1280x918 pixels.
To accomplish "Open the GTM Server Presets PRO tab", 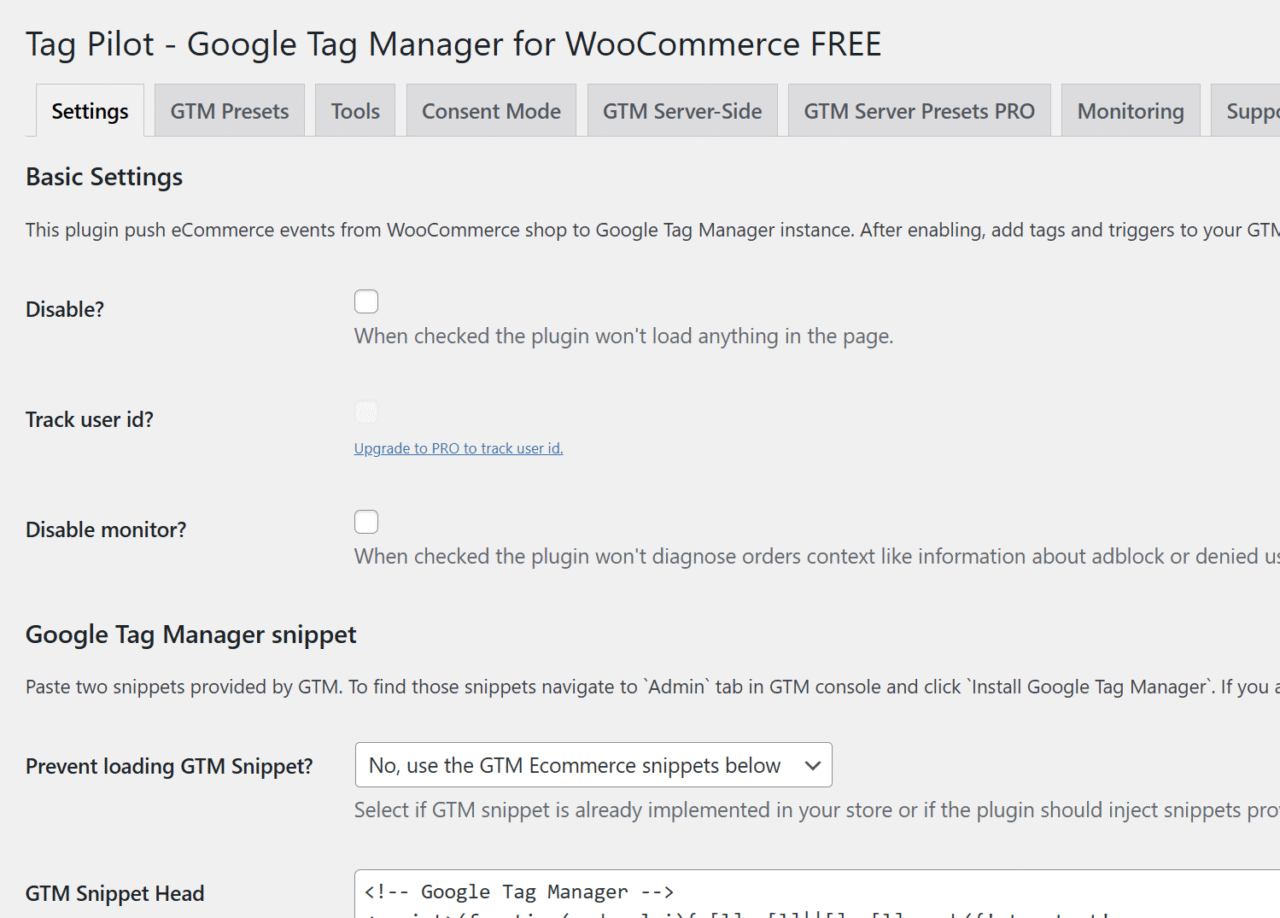I will click(919, 111).
